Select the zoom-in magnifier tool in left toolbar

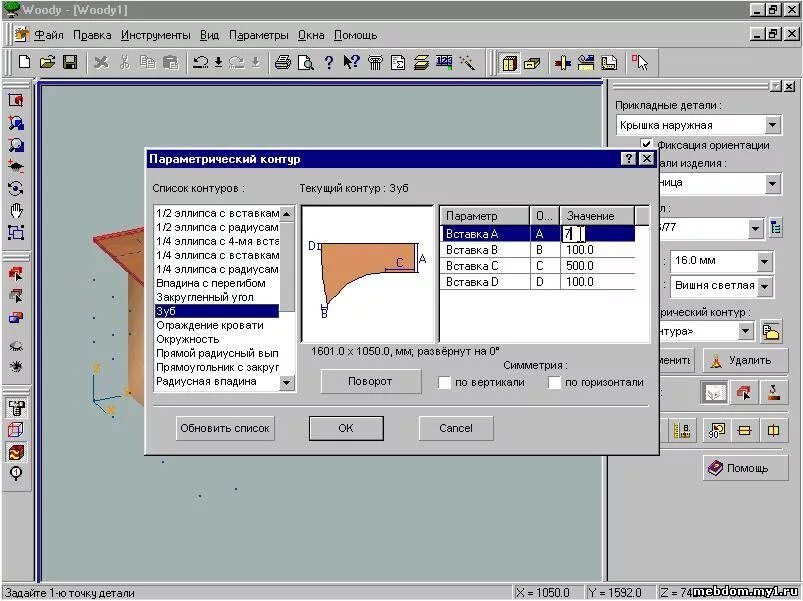click(16, 123)
